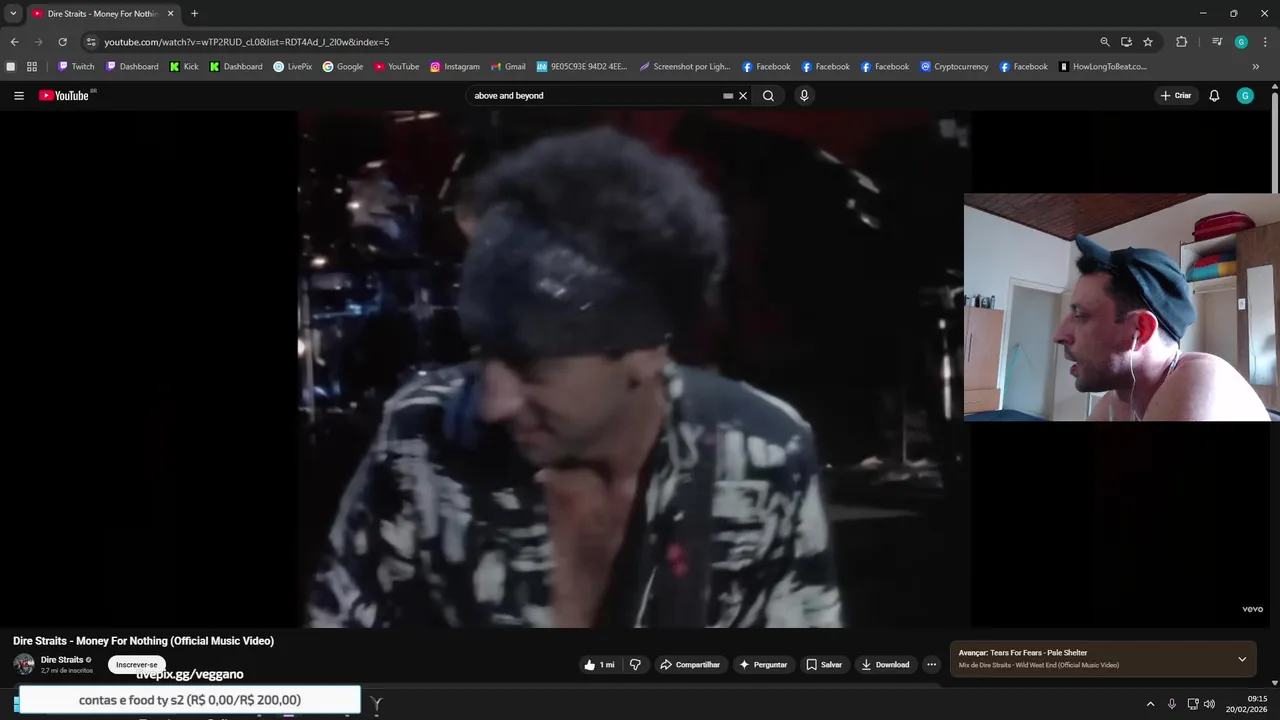Image resolution: width=1280 pixels, height=720 pixels.
Task: Click the Dire Straits channel avatar
Action: [x=24, y=664]
